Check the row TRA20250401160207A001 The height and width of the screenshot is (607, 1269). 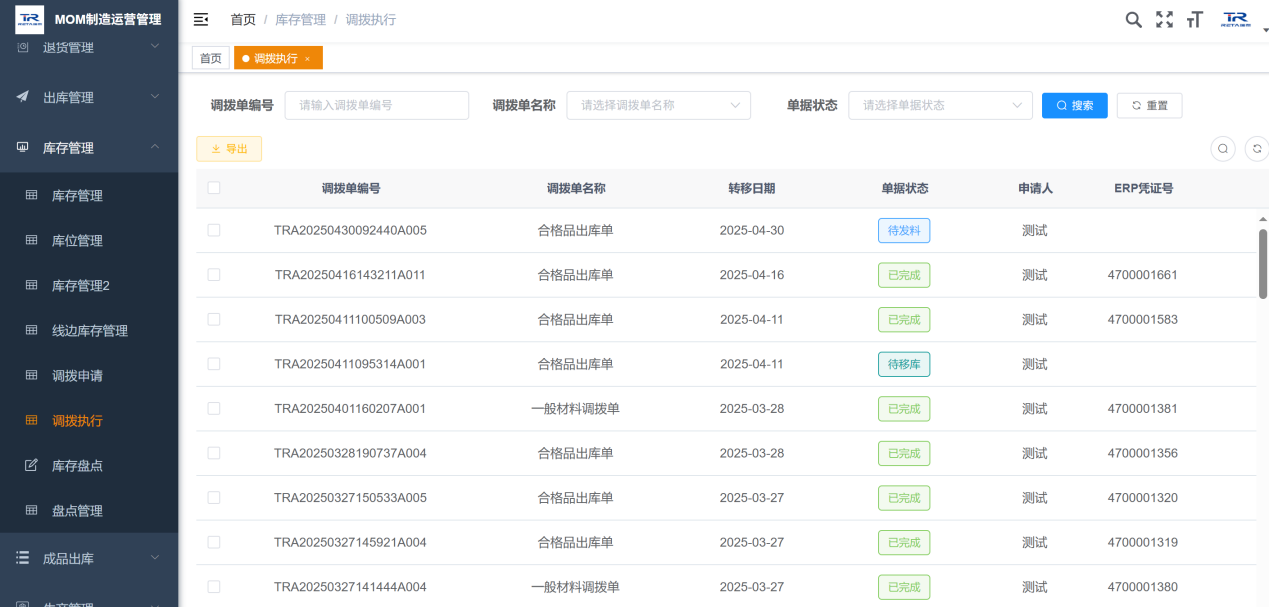click(x=214, y=408)
